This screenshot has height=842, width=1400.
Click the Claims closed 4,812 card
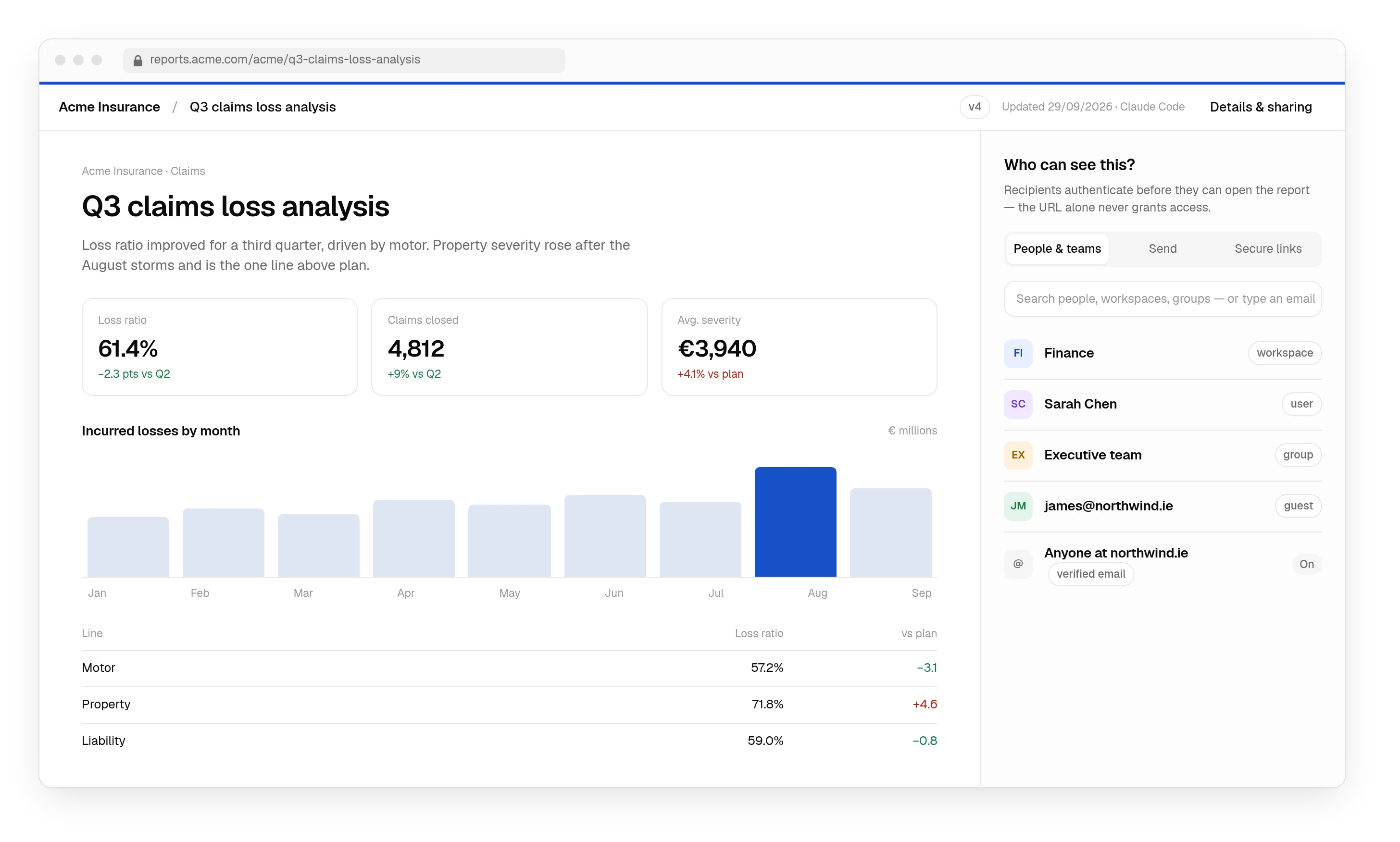coord(509,347)
